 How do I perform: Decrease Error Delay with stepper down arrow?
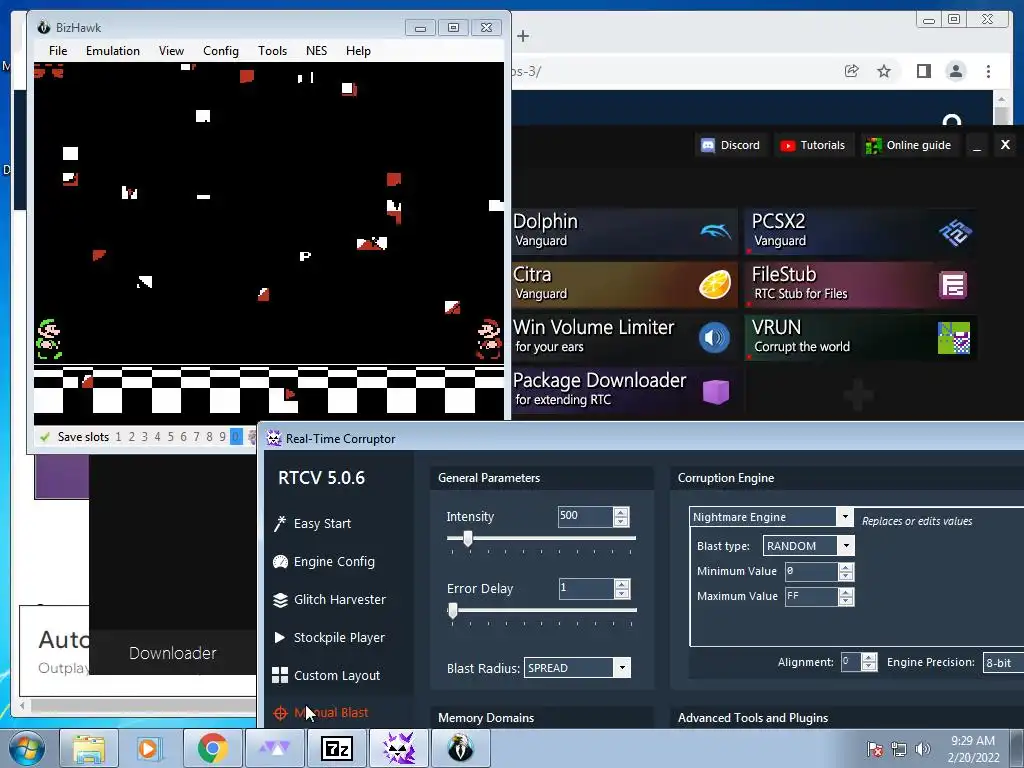[622, 594]
